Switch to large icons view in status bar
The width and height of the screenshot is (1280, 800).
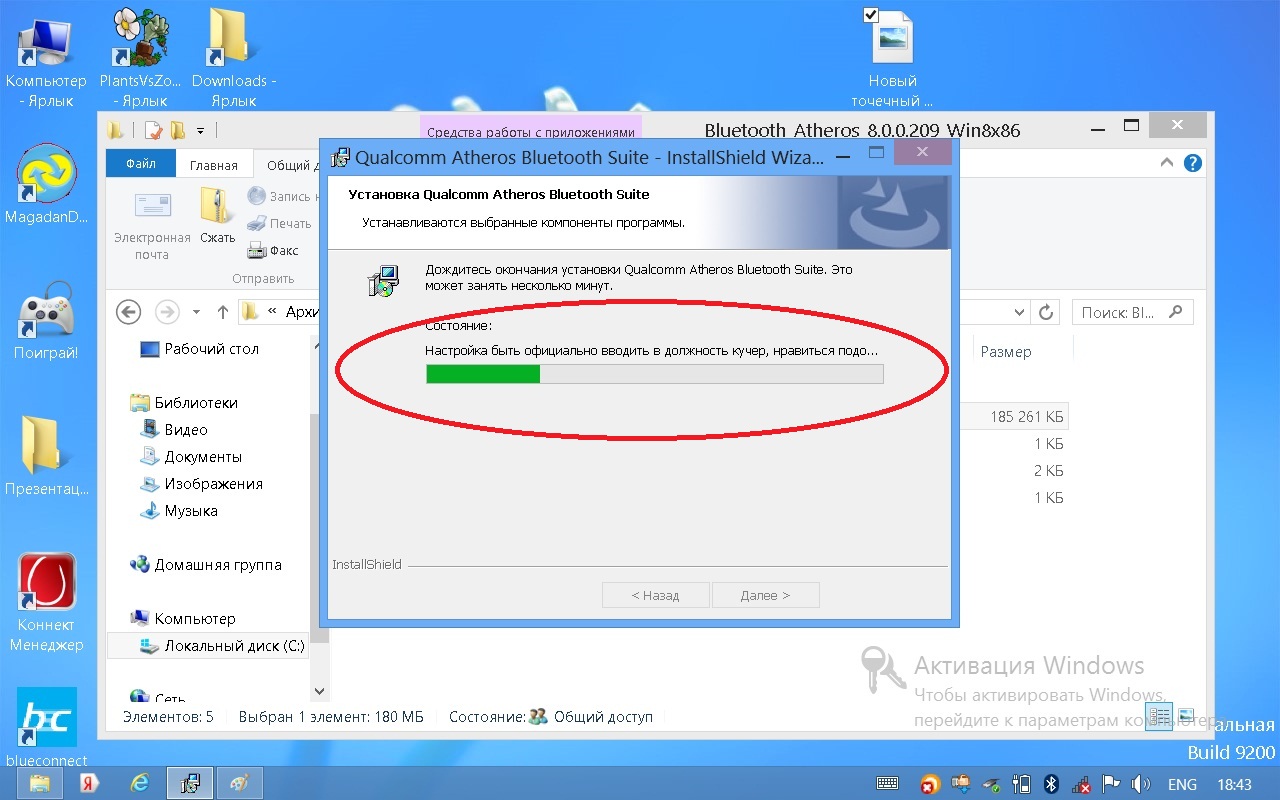[1186, 716]
